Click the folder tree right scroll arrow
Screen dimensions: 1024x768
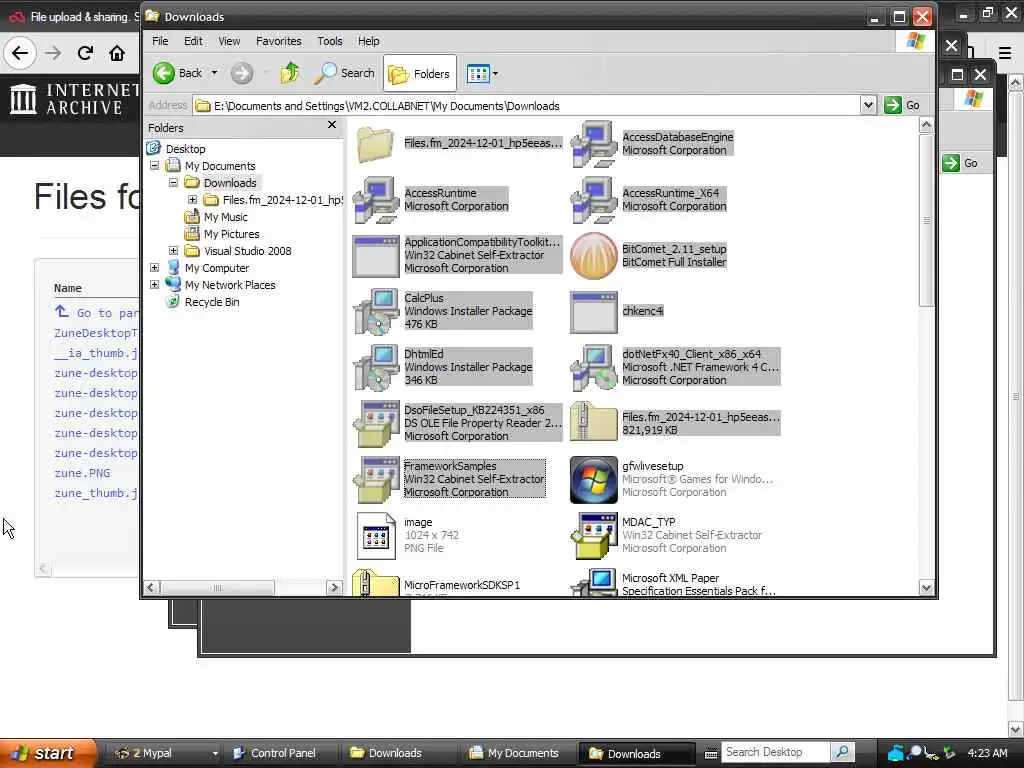(334, 587)
